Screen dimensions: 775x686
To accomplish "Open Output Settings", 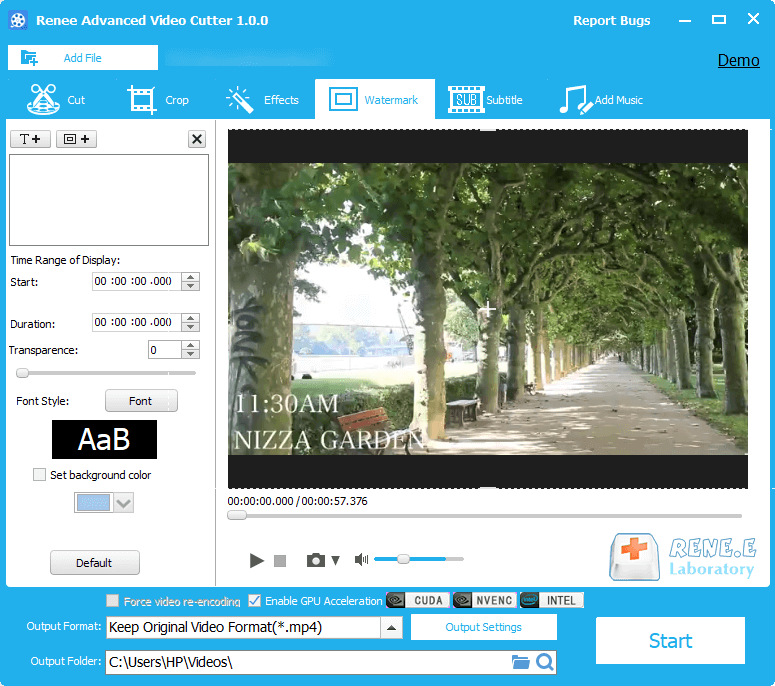I will click(x=483, y=627).
